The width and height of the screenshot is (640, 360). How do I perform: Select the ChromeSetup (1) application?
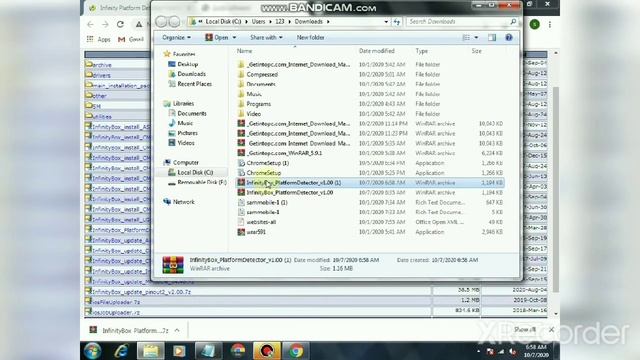(267, 163)
